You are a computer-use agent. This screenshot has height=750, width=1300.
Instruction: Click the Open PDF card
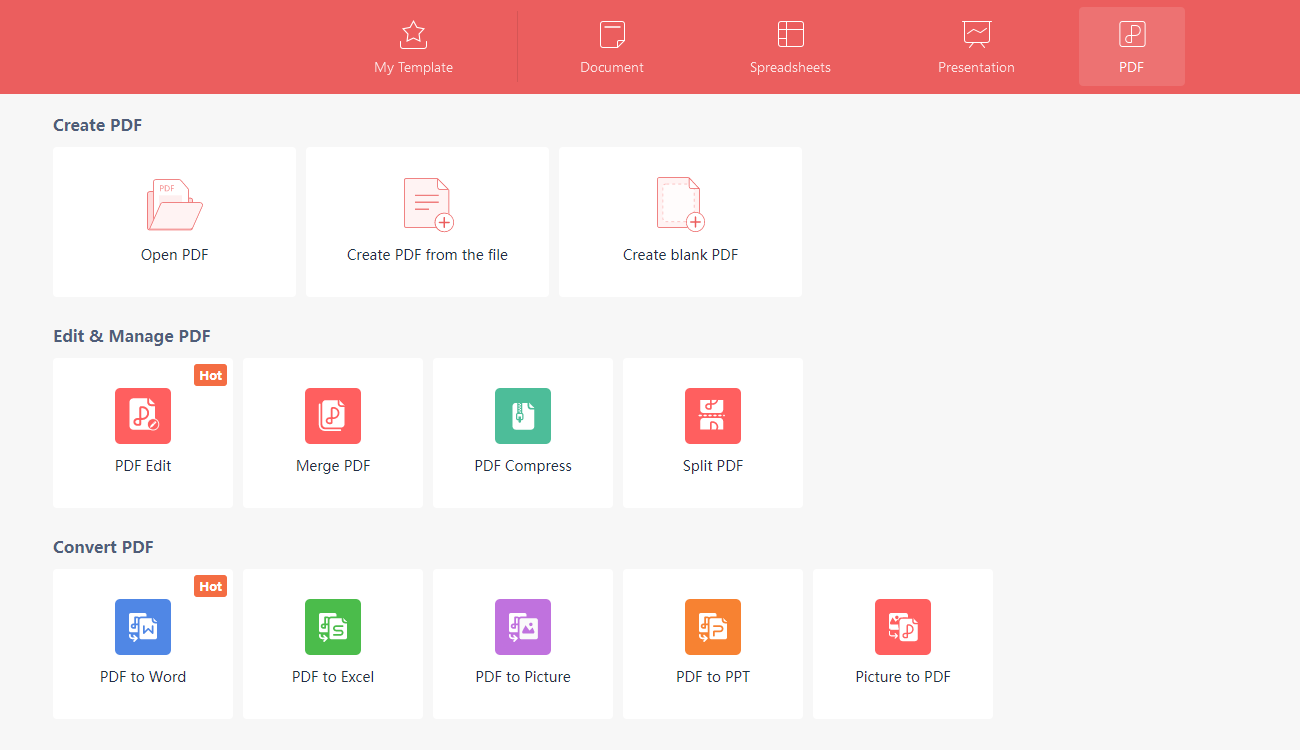pyautogui.click(x=174, y=222)
